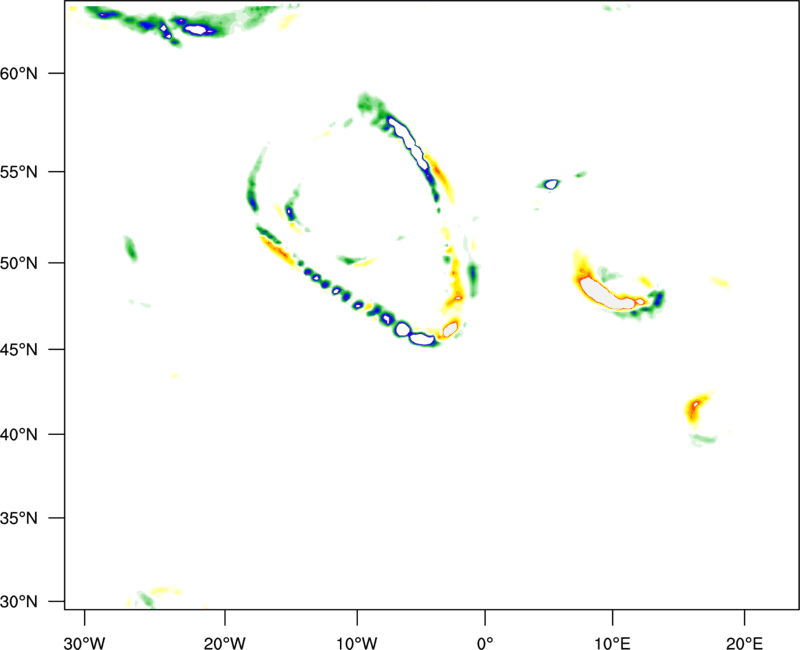Click the 20°E longitude label
This screenshot has height=650, width=800.
tap(744, 643)
